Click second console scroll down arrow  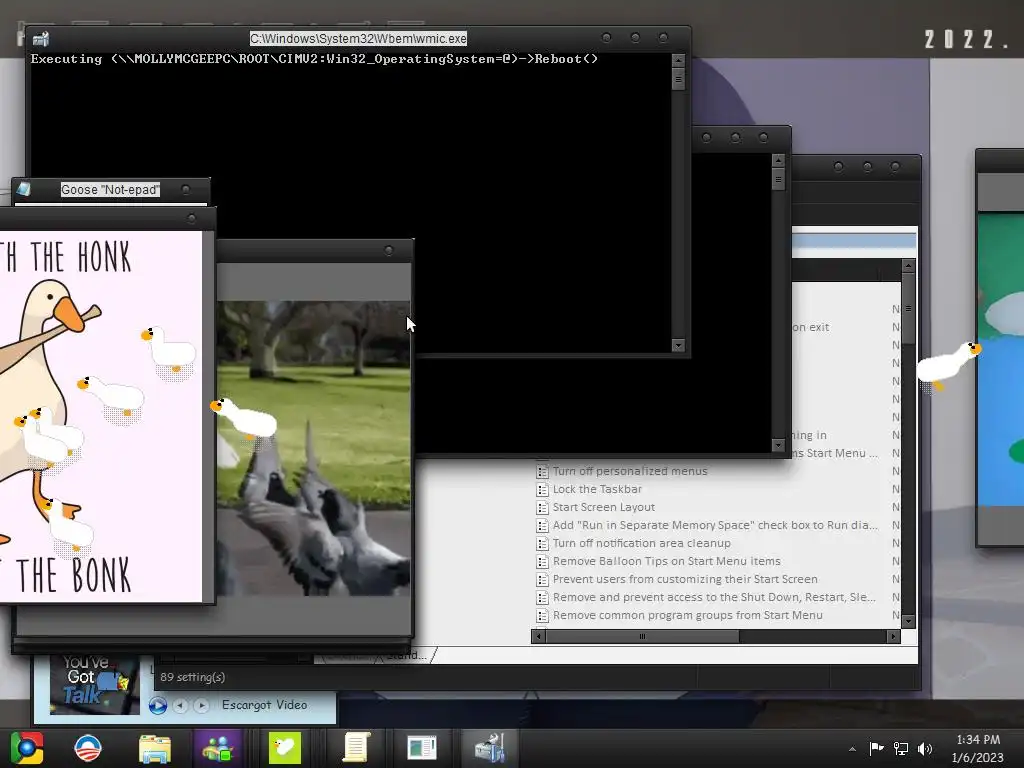(777, 445)
